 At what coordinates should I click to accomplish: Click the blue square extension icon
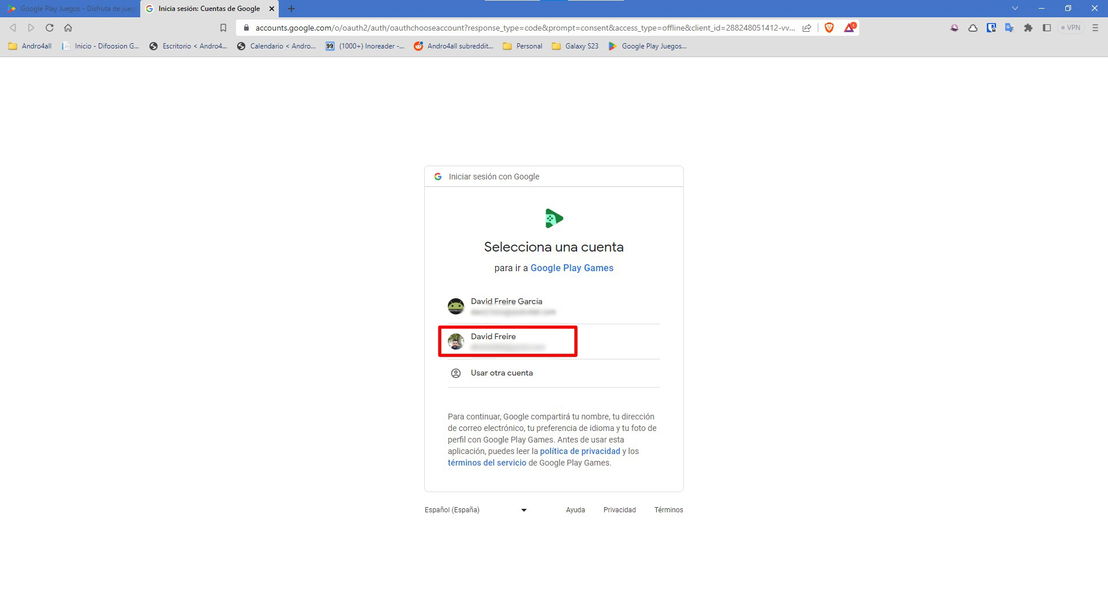[x=991, y=28]
